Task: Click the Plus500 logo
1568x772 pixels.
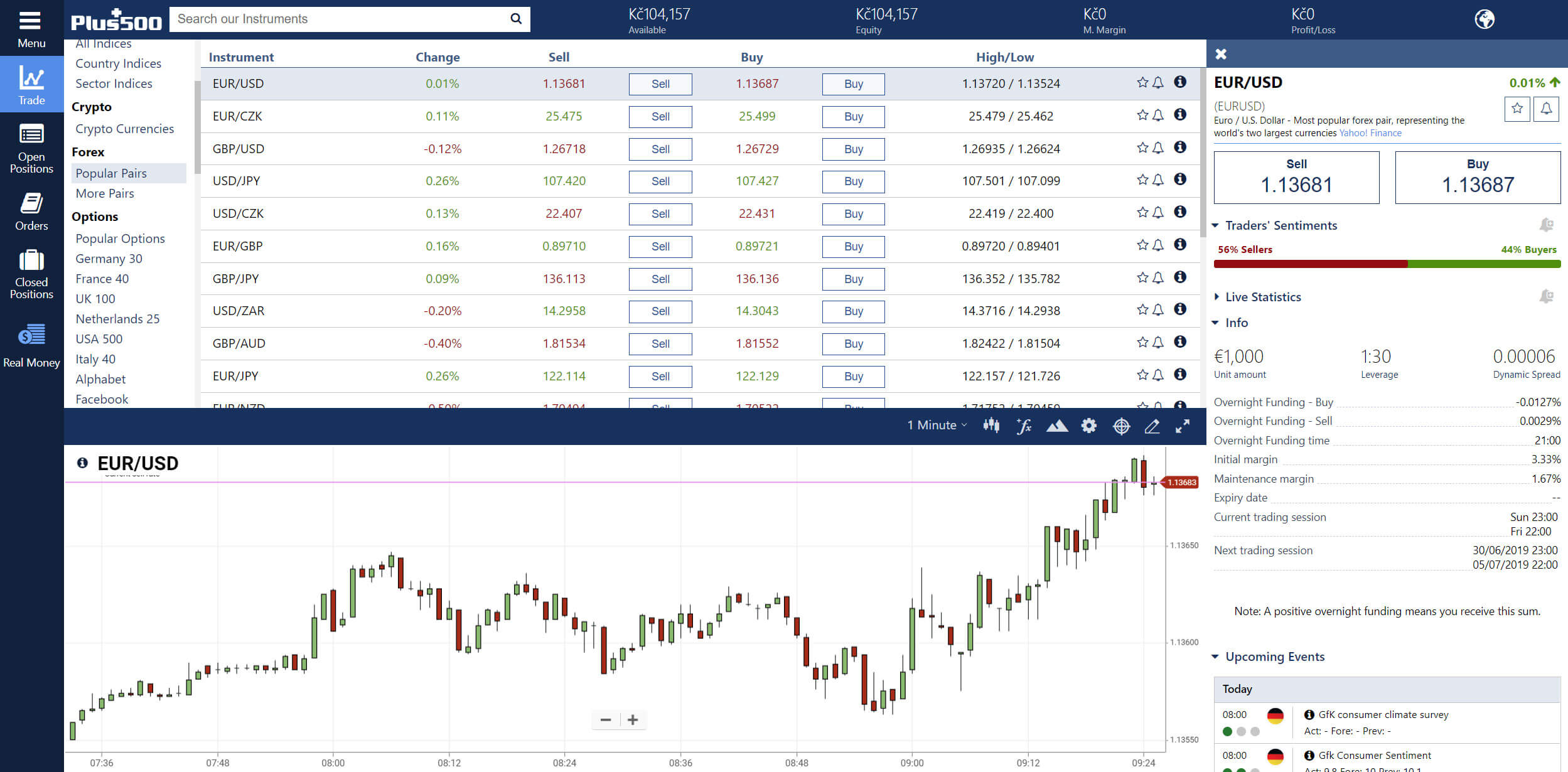Action: [x=116, y=20]
